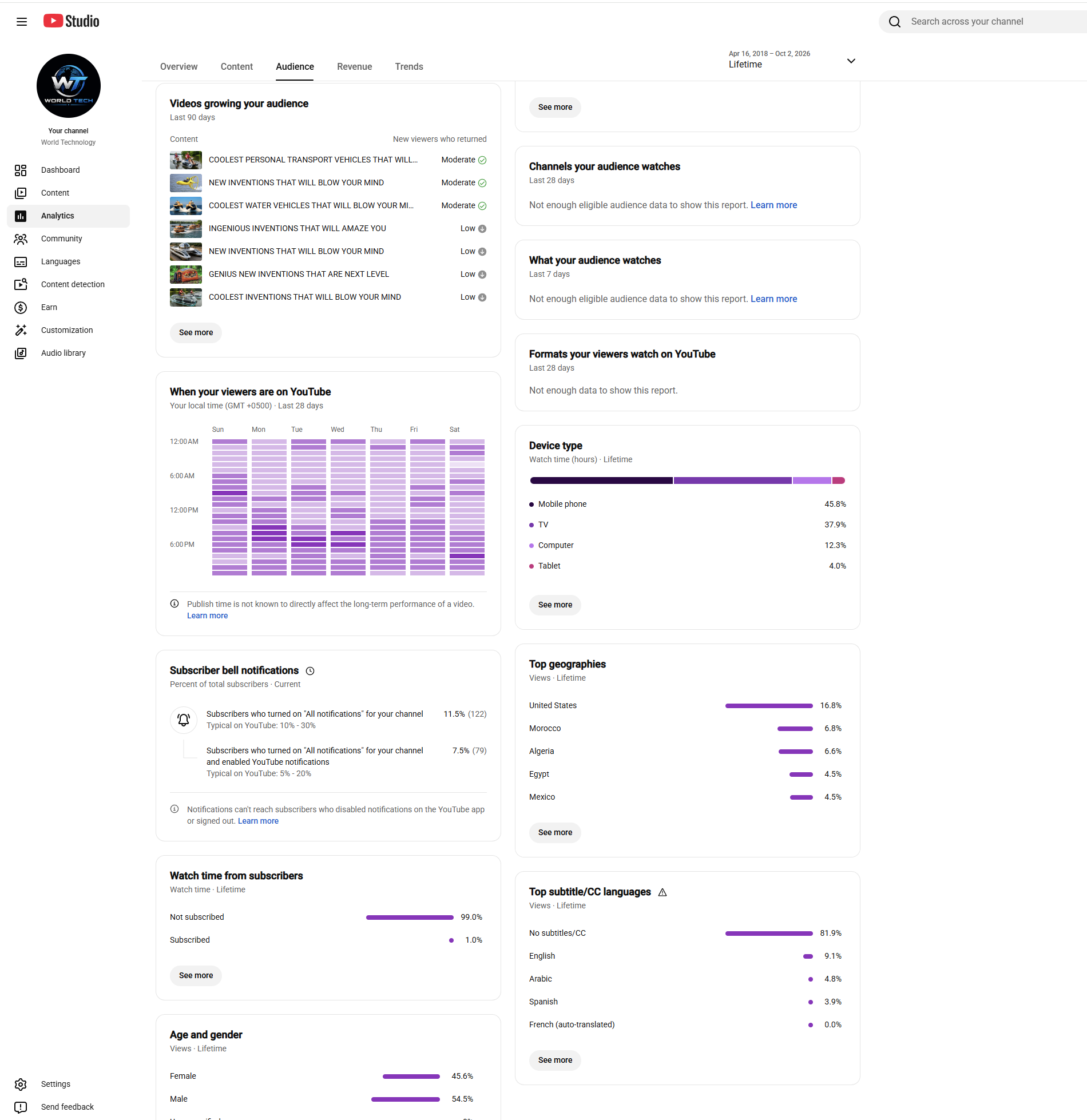The height and width of the screenshot is (1120, 1087).
Task: Click the United States geography row
Action: click(x=685, y=705)
